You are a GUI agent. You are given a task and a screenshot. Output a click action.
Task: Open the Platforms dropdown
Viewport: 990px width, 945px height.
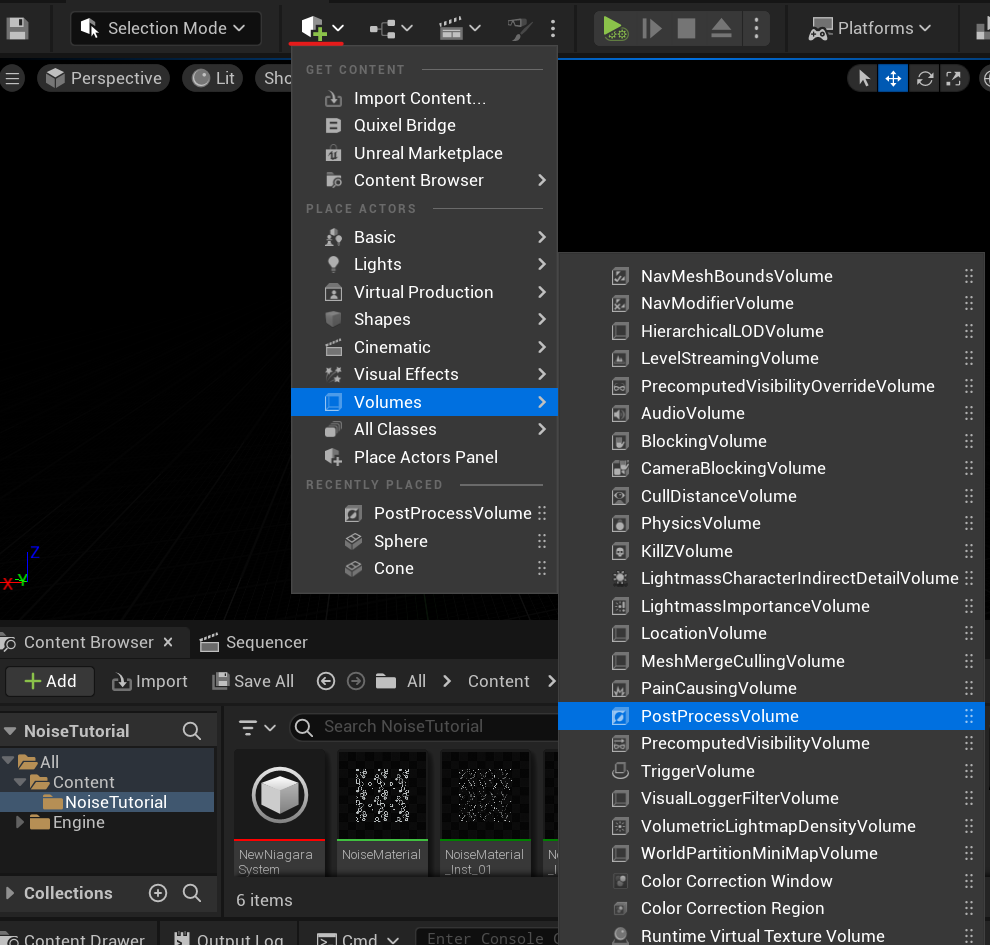(x=870, y=28)
